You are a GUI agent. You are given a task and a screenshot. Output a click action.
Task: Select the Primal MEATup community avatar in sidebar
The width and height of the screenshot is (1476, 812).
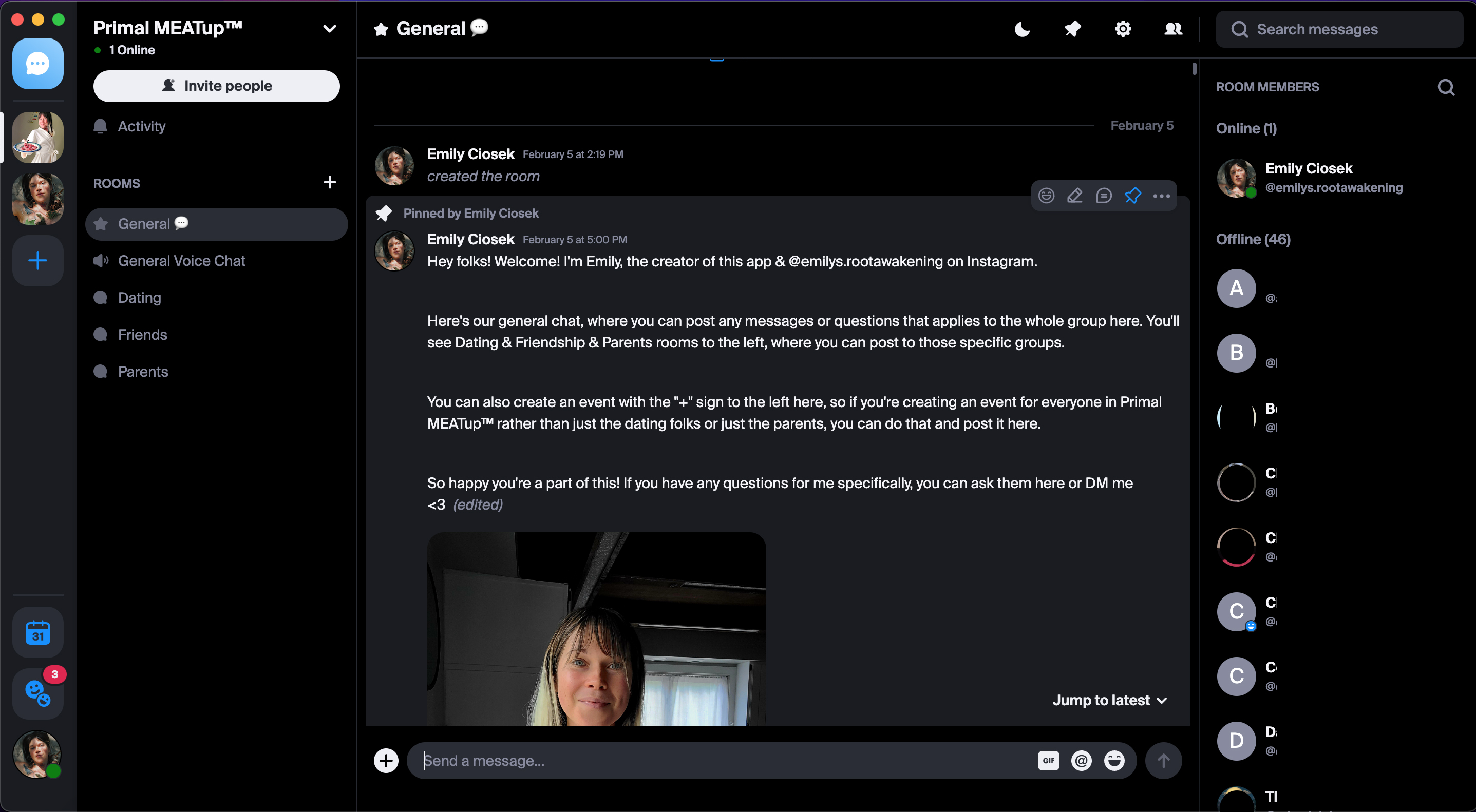coord(38,138)
